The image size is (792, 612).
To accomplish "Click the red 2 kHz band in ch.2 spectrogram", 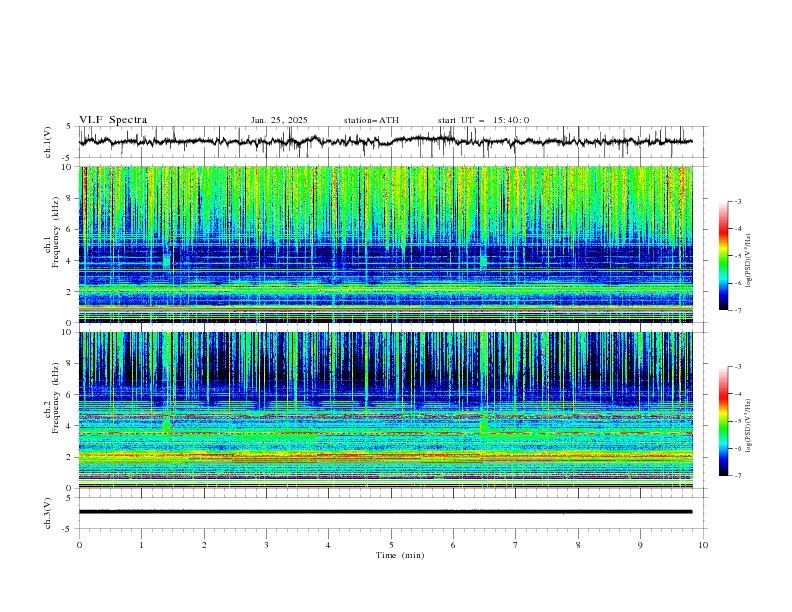I will click(386, 456).
